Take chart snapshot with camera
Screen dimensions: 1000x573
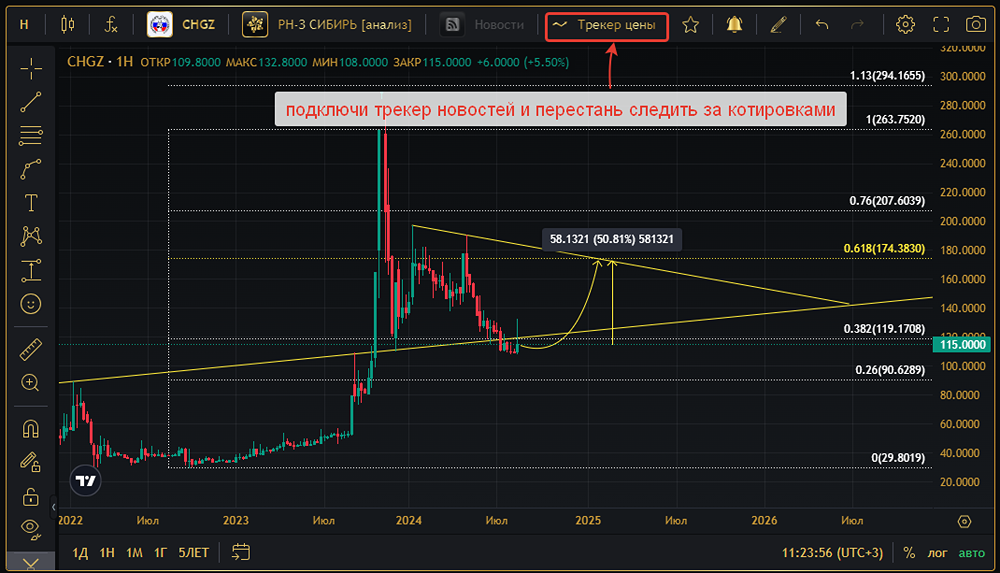tap(976, 25)
